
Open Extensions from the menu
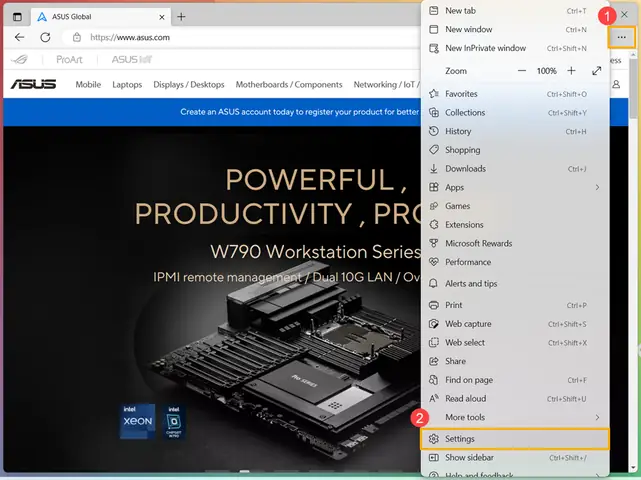click(515, 224)
